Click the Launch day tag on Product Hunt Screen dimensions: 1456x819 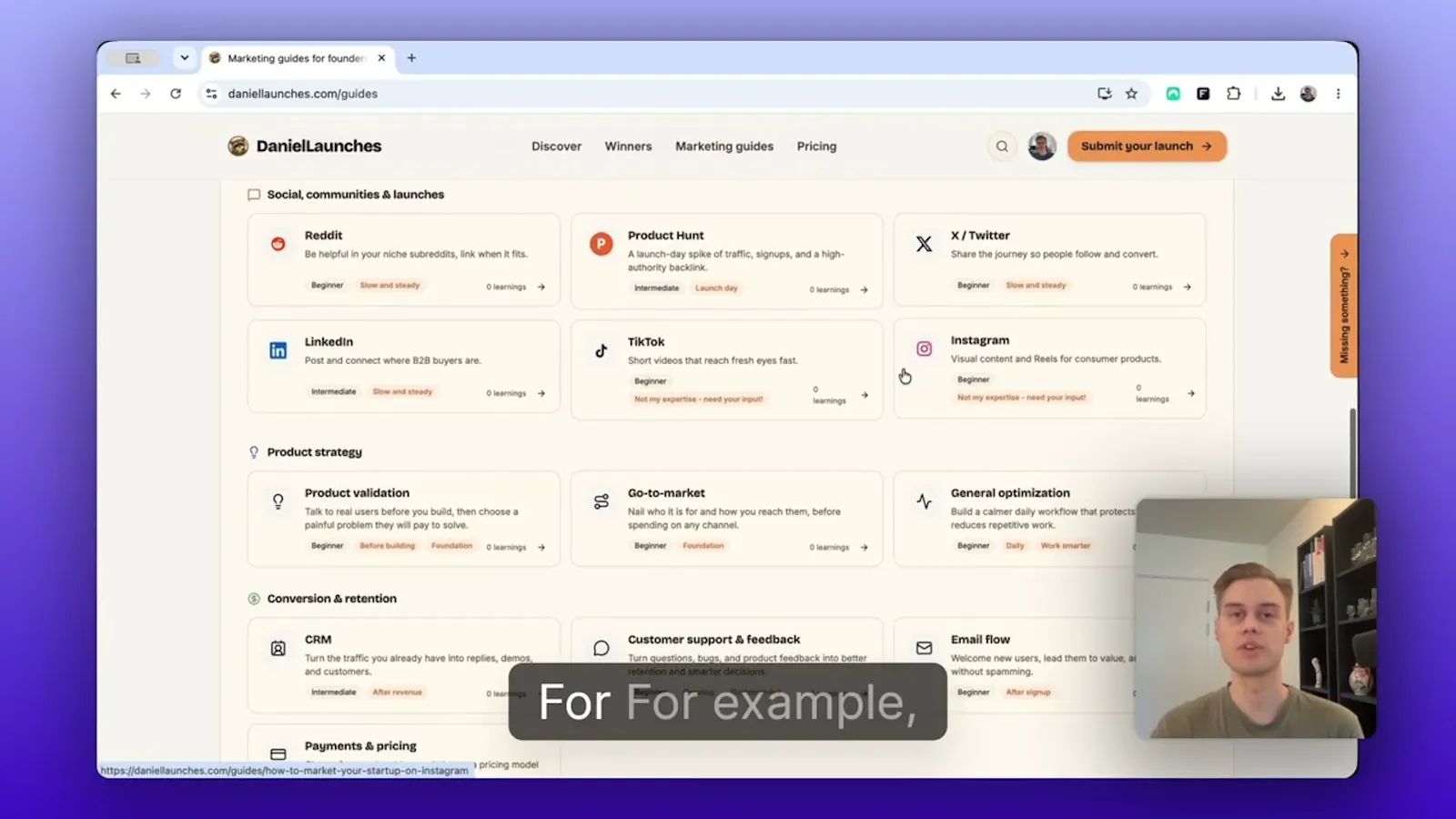(x=716, y=288)
